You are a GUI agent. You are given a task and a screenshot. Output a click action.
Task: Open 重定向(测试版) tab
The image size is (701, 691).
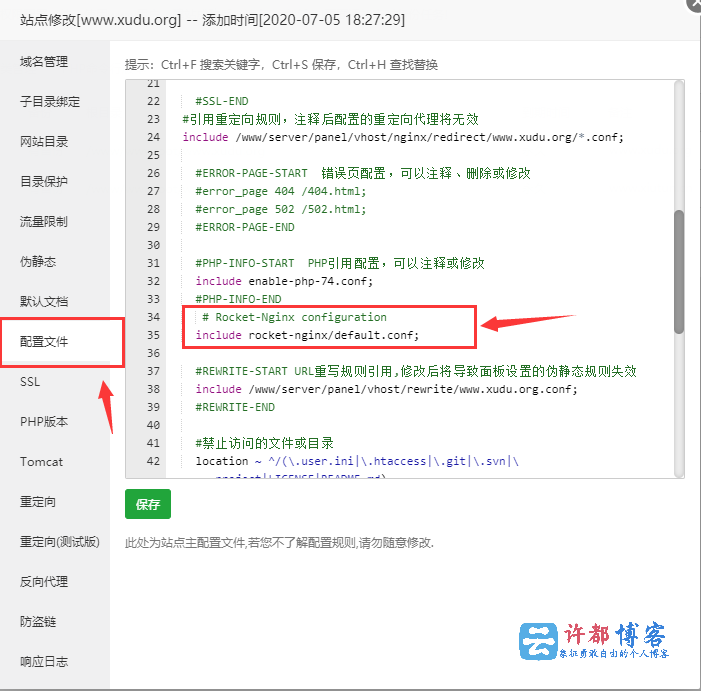coord(60,542)
